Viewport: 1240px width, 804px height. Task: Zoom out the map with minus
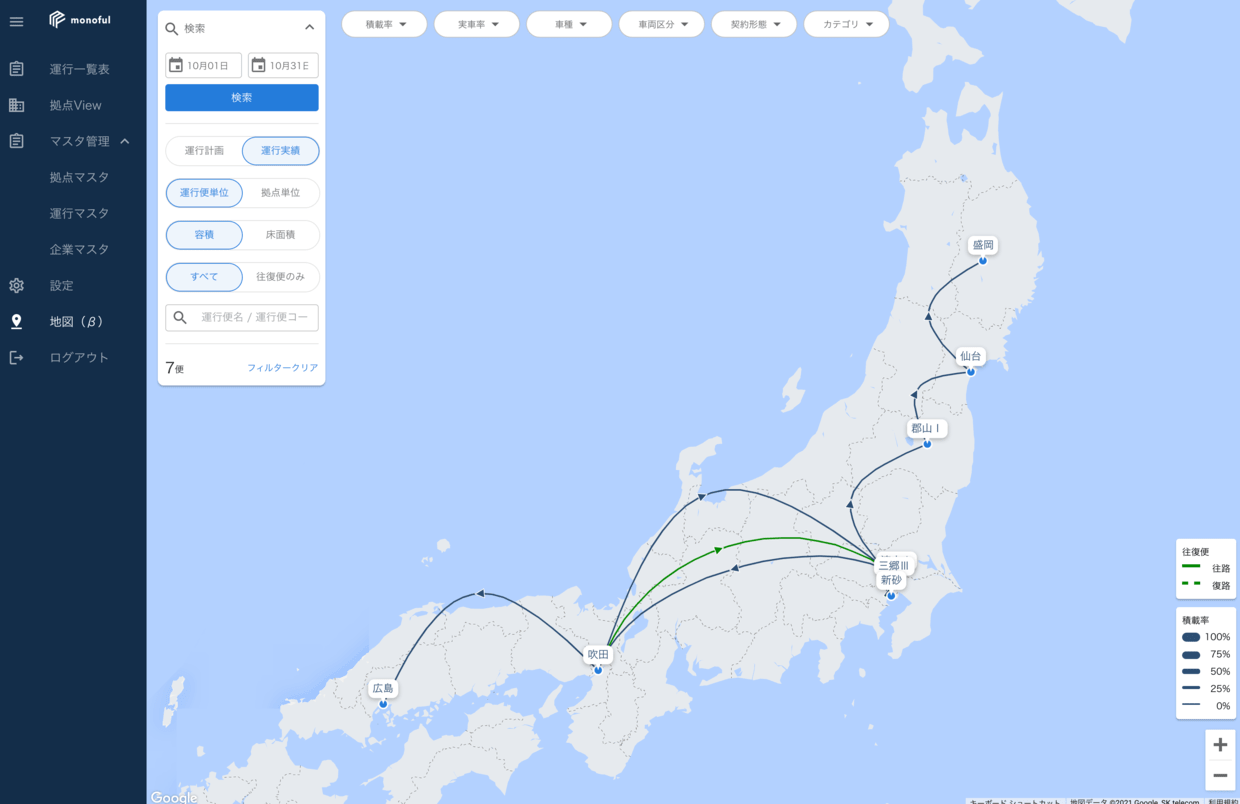[1220, 775]
